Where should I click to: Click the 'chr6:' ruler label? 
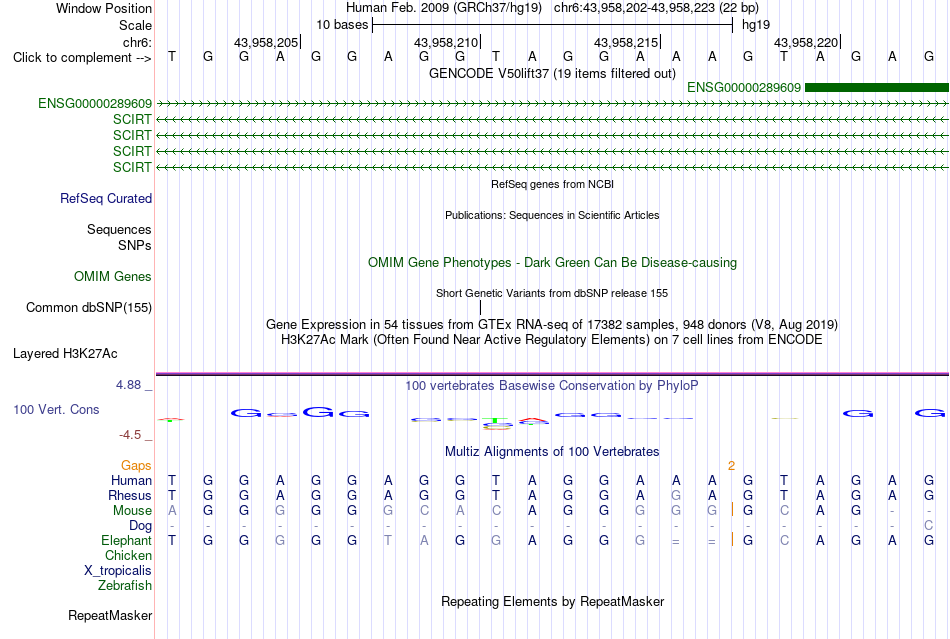tap(137, 42)
